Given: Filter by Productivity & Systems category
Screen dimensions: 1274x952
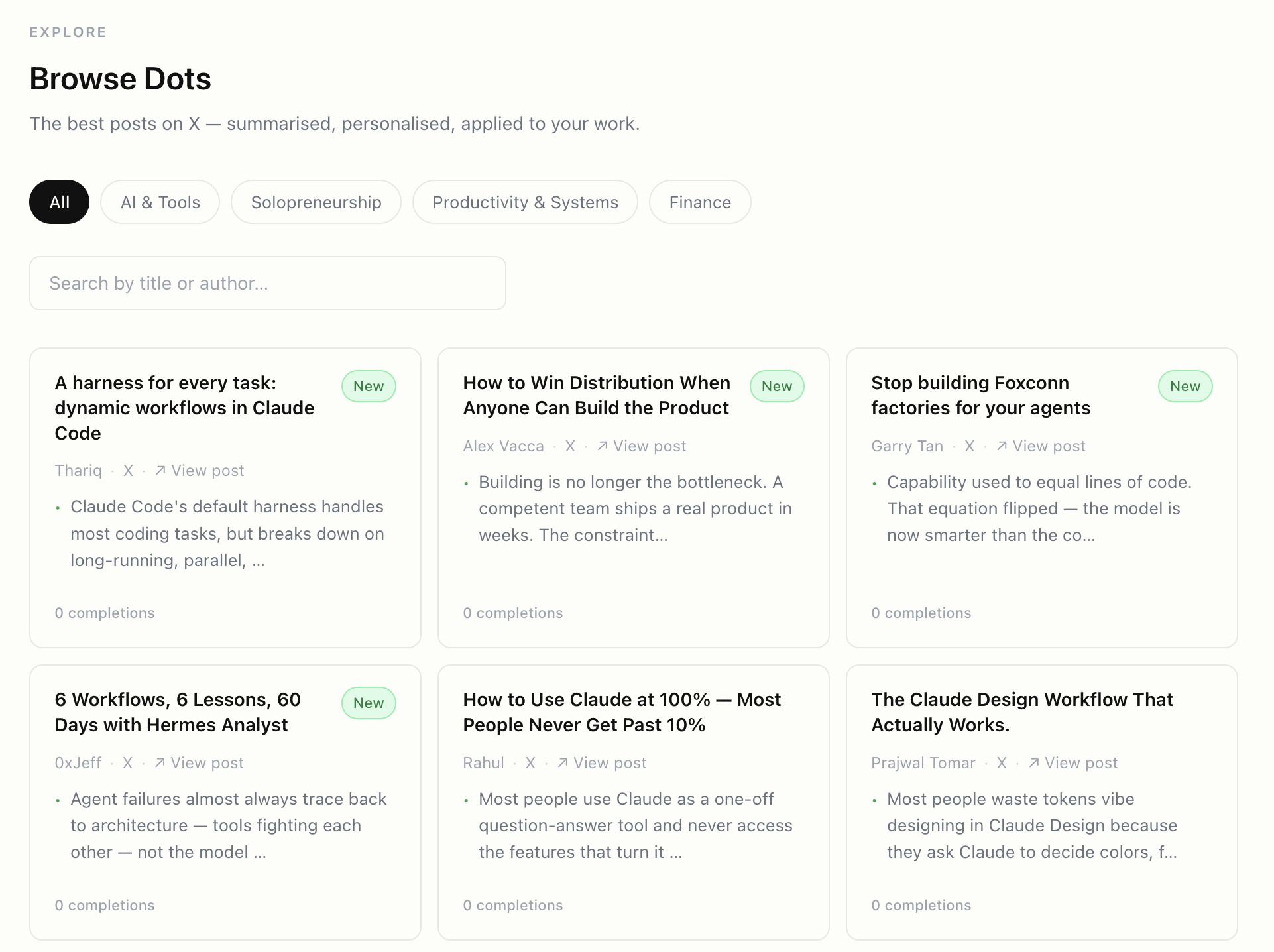Looking at the screenshot, I should click(x=525, y=202).
